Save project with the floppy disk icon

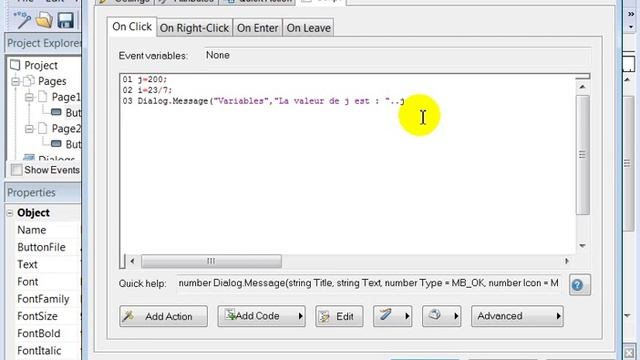[x=65, y=20]
